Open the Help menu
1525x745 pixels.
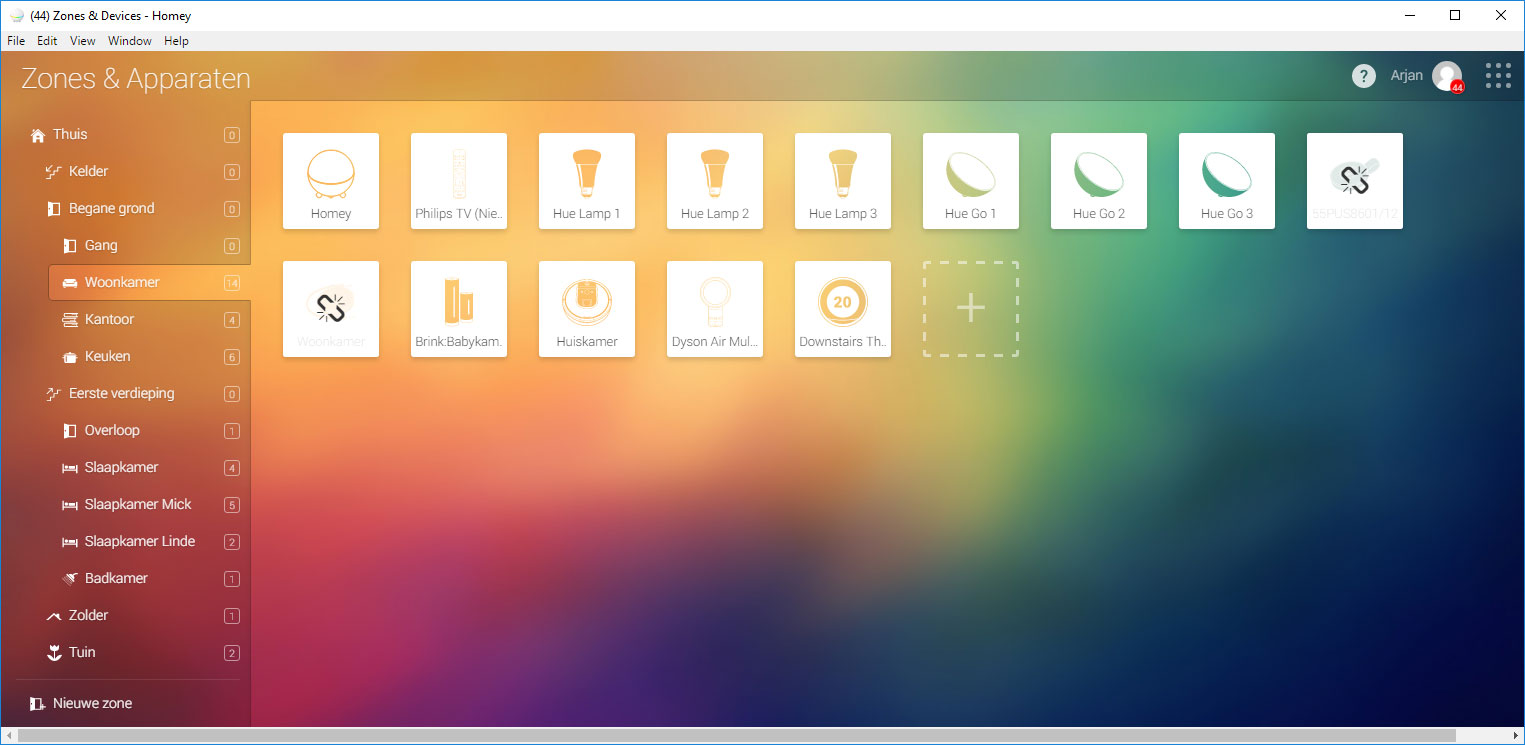coord(176,41)
